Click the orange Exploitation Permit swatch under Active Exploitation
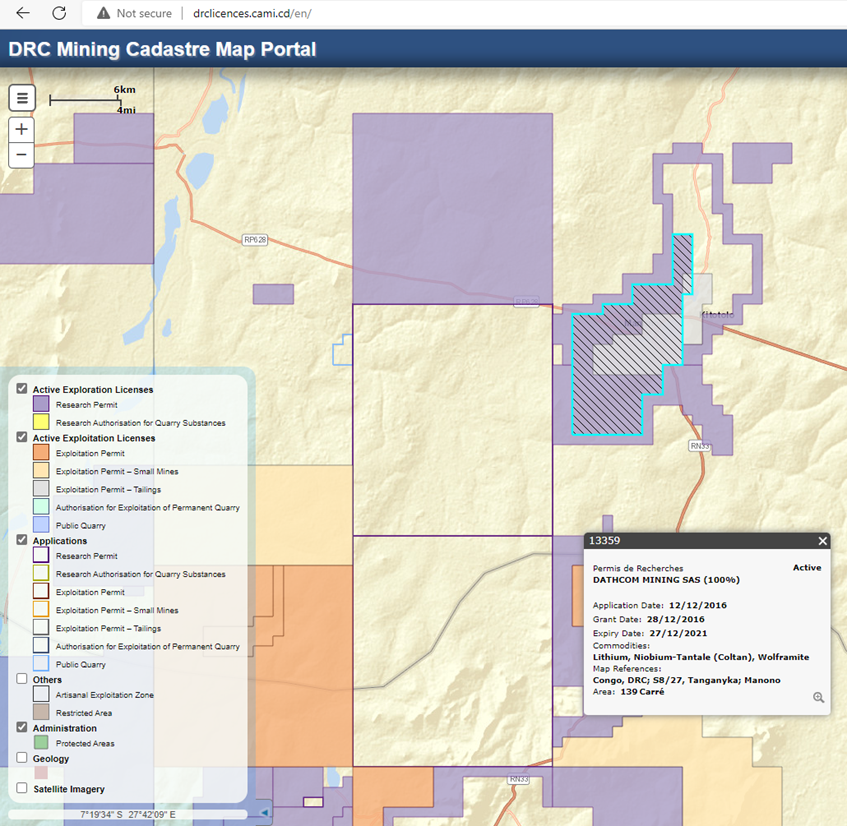Viewport: 847px width, 826px height. tap(41, 452)
